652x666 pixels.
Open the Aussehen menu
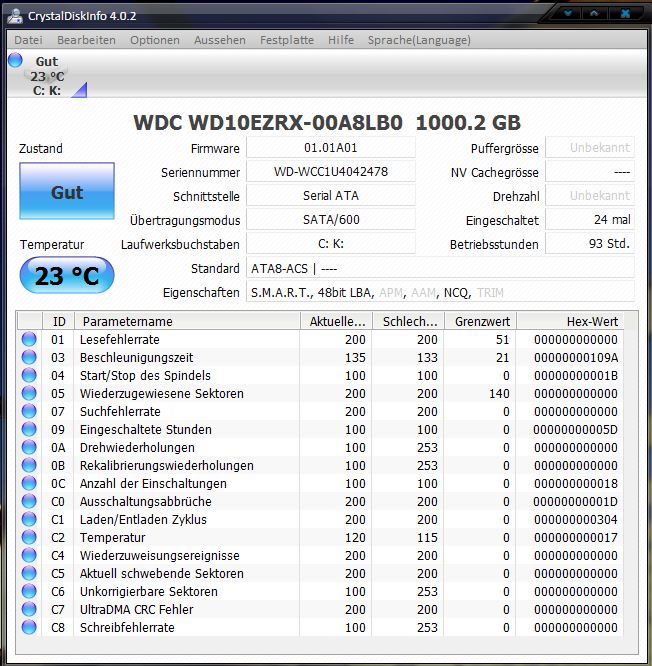[220, 40]
